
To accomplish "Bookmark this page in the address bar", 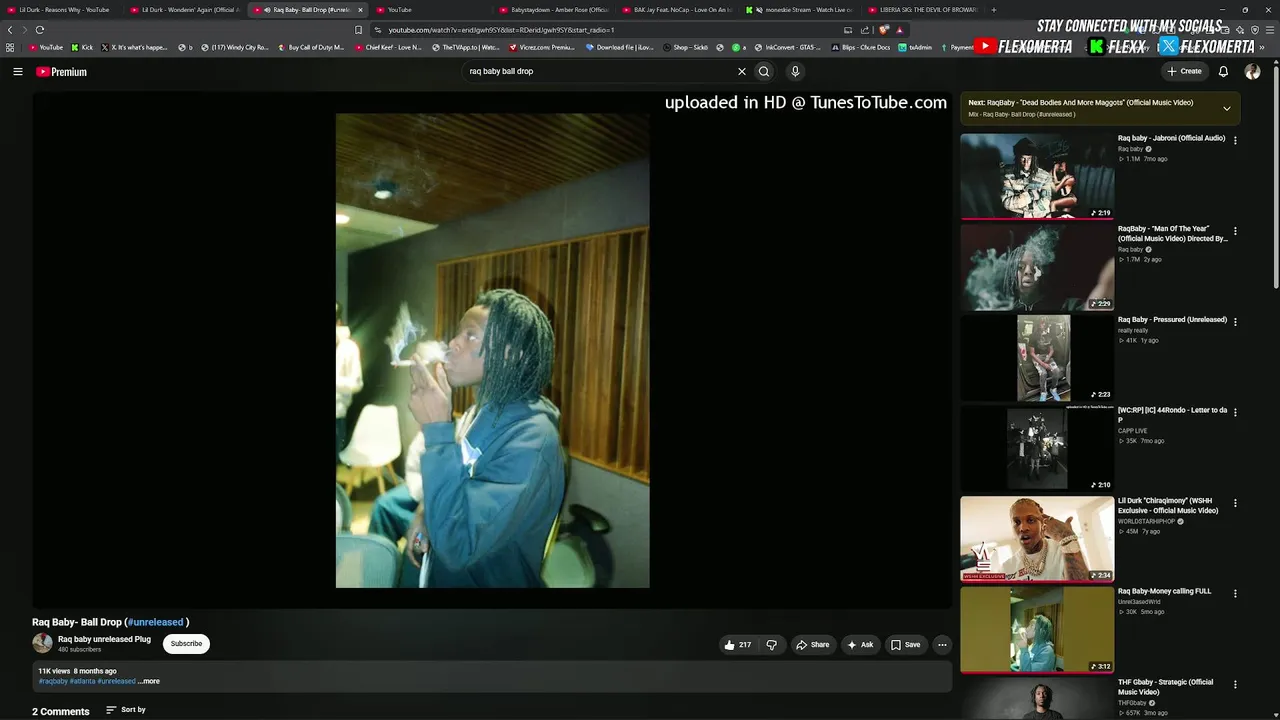I will [359, 30].
